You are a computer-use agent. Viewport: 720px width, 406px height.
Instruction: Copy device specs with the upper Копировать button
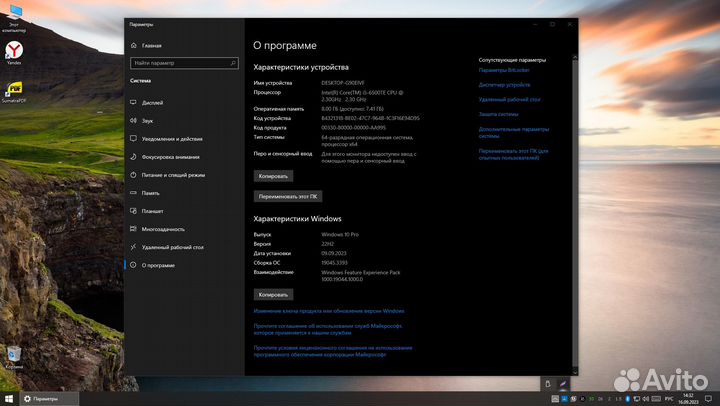point(273,176)
